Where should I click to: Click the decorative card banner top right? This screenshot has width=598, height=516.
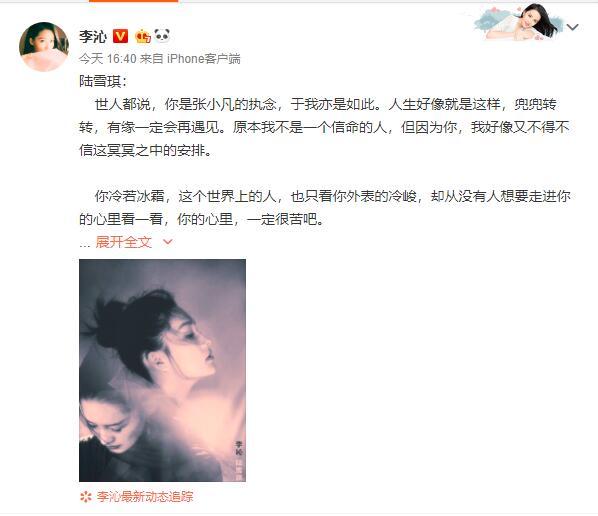tap(518, 22)
